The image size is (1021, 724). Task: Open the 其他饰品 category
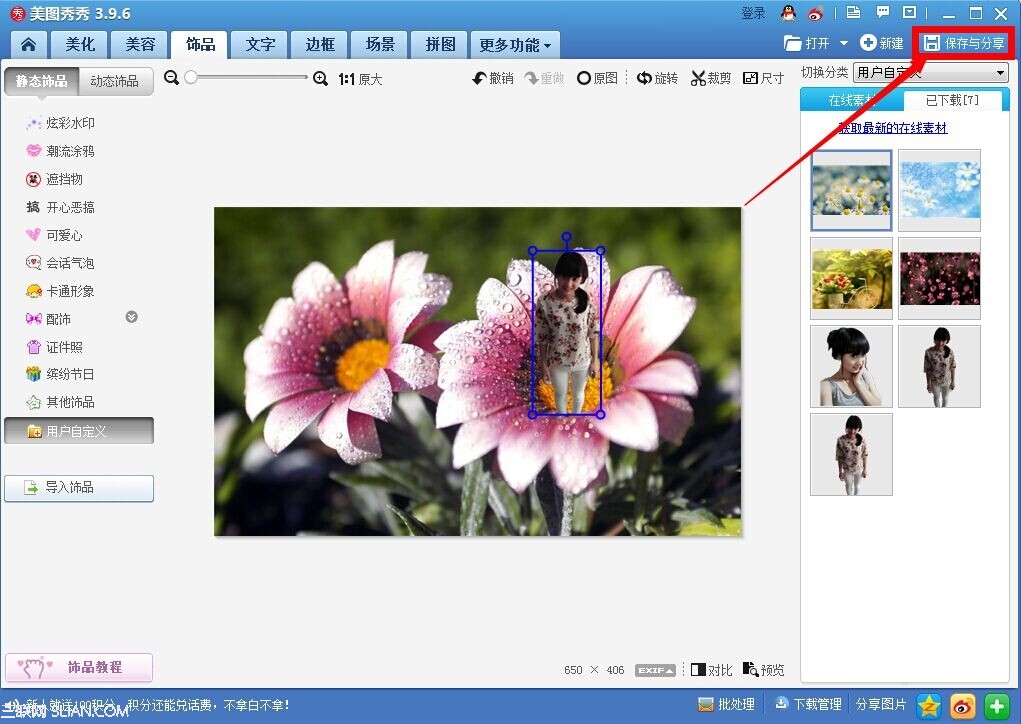[61, 402]
